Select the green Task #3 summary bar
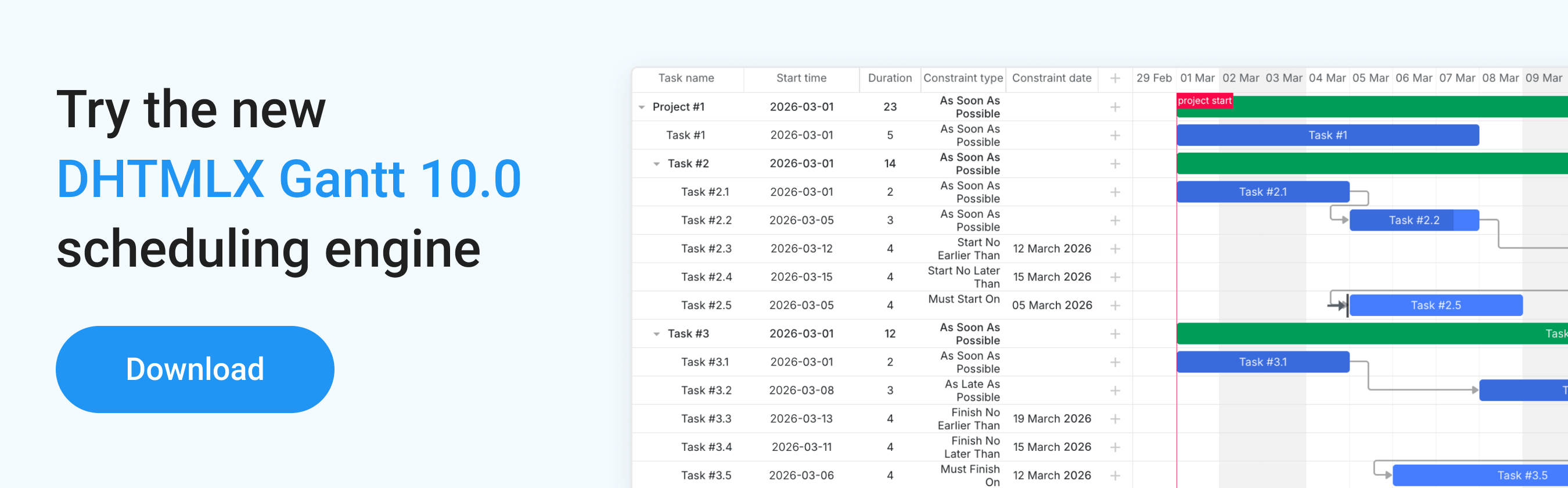1568x488 pixels. (1372, 334)
